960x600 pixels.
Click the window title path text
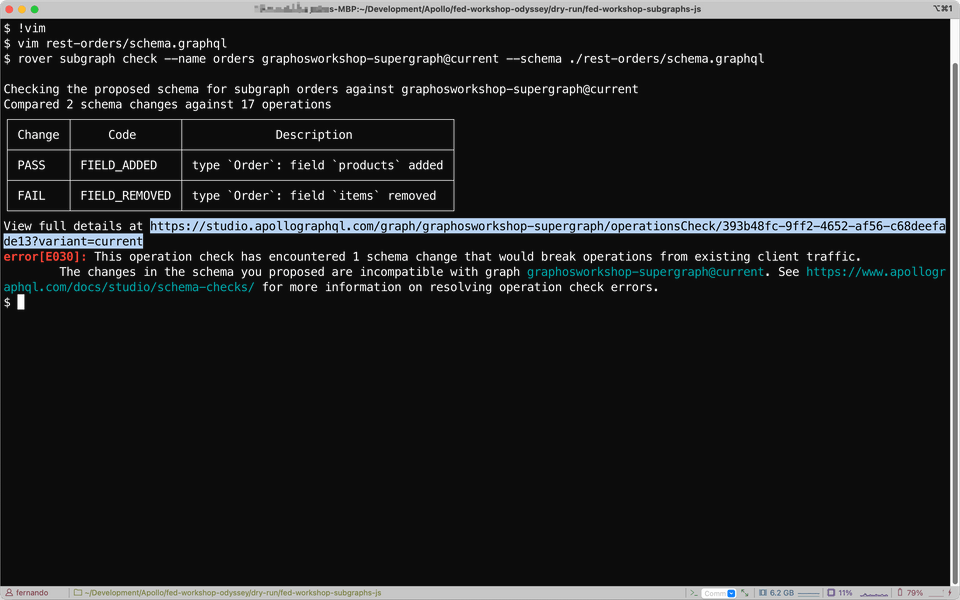click(478, 9)
